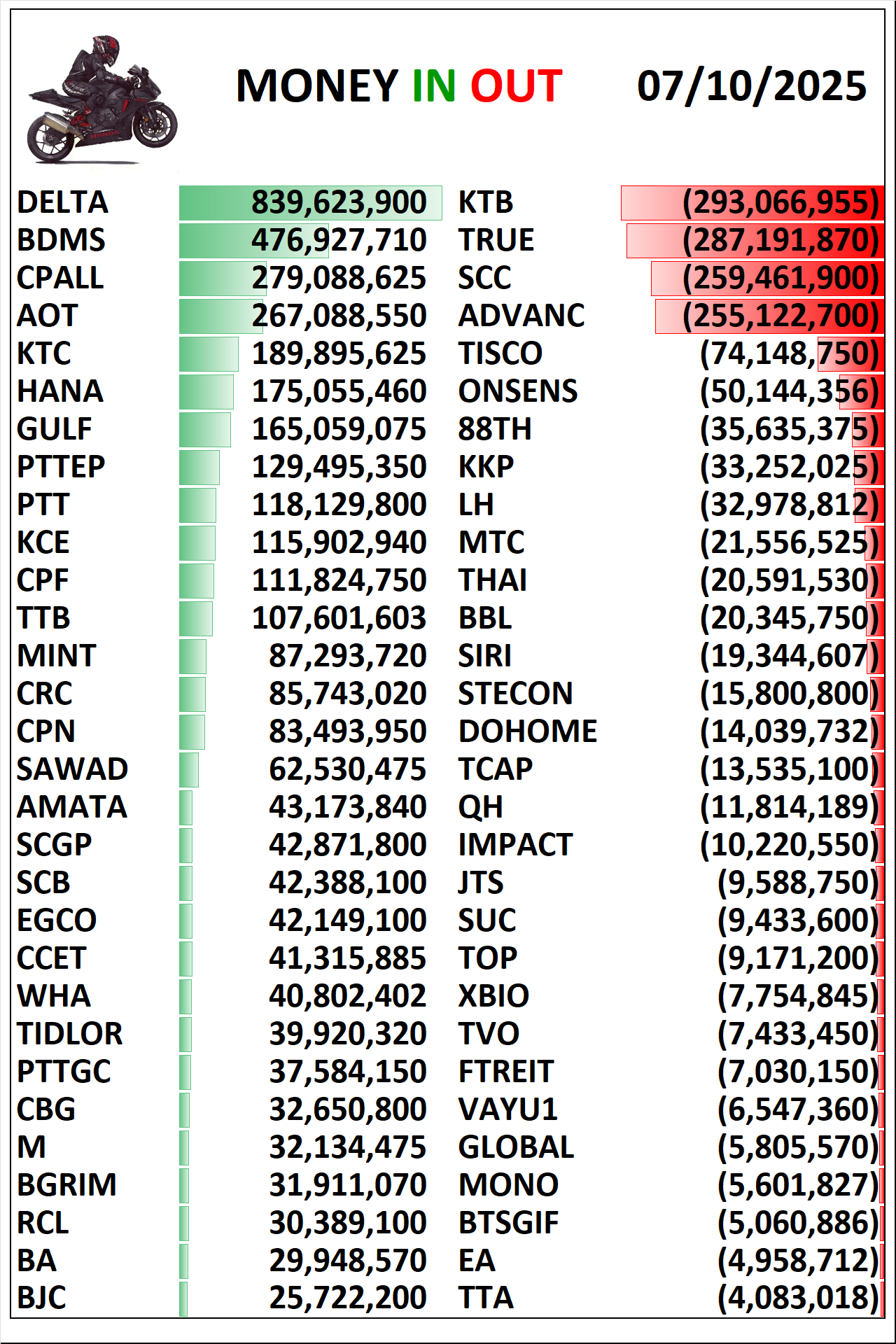Click the HANA ticker name

(x=60, y=391)
